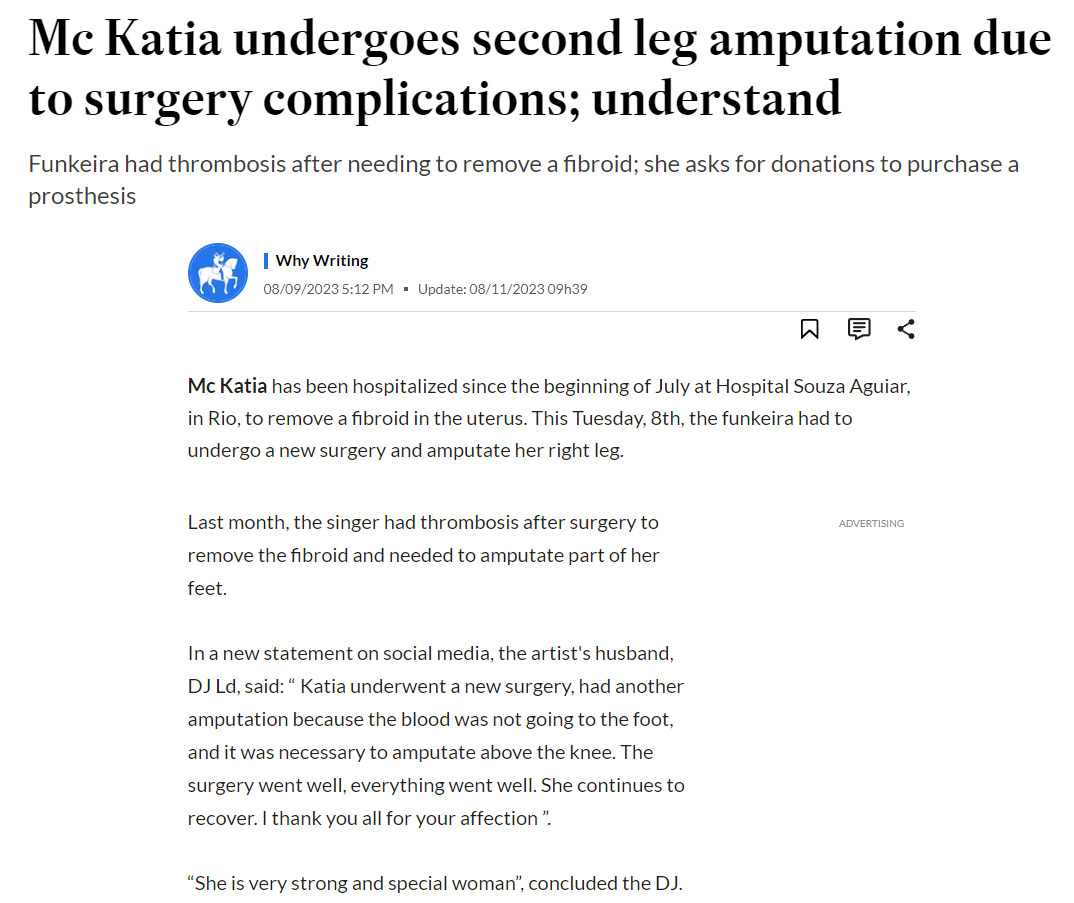Click the subtitle about Funkeira thrombosis
Screen dimensions: 1074x903
pos(523,180)
